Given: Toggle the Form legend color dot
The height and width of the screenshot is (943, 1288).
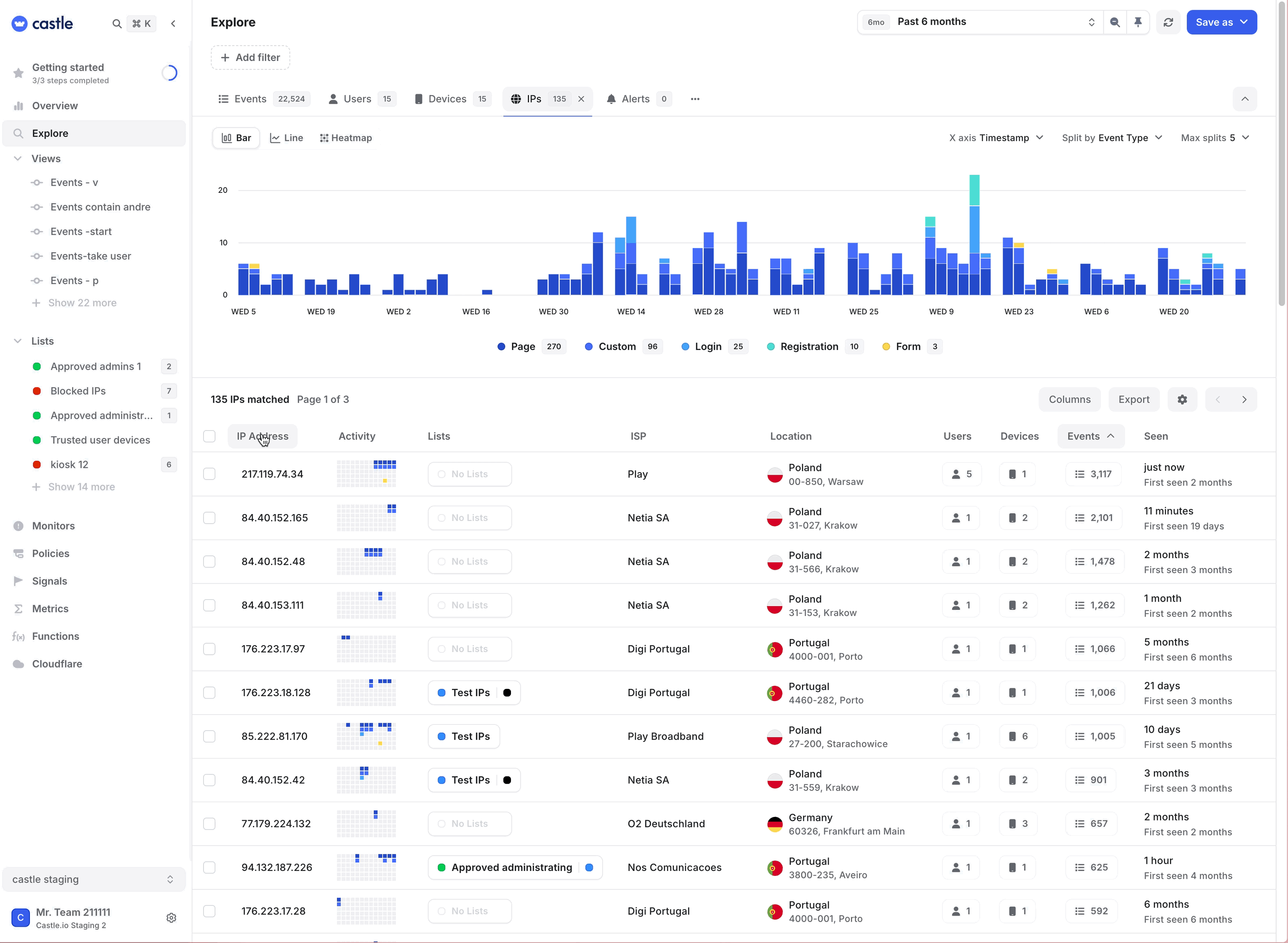Looking at the screenshot, I should click(x=886, y=347).
